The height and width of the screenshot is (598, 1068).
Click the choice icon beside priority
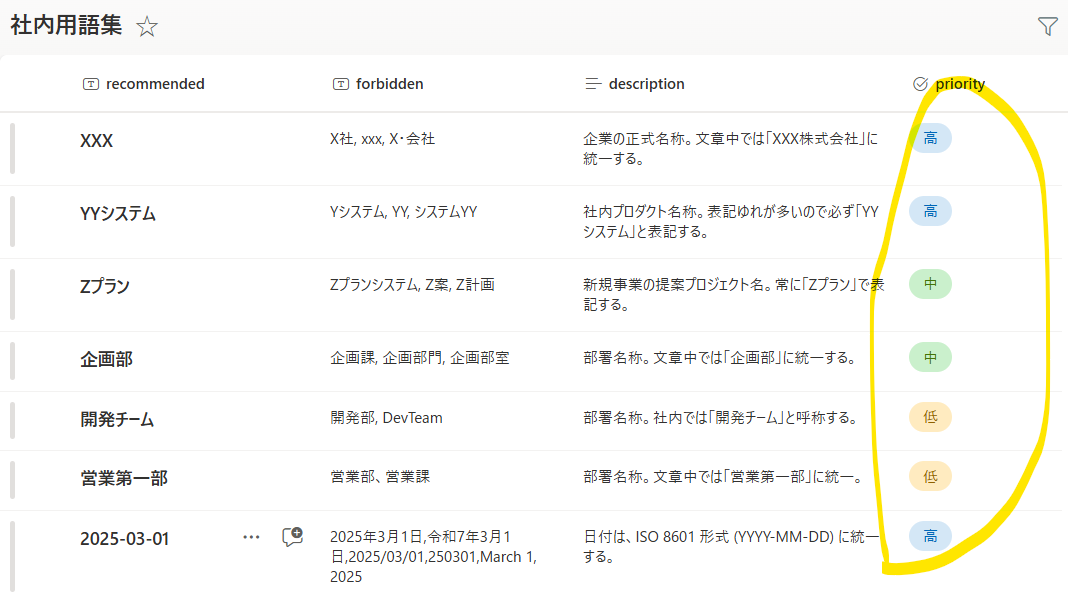[920, 84]
